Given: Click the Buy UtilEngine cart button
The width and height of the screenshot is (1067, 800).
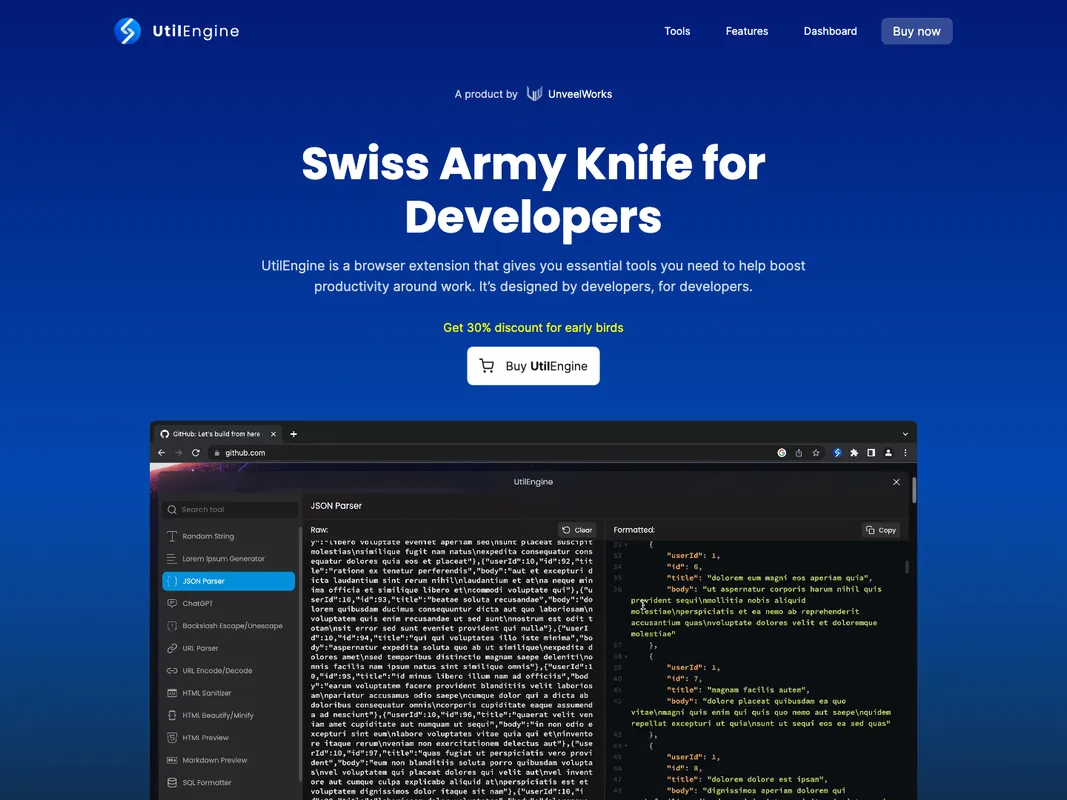Looking at the screenshot, I should [x=533, y=366].
